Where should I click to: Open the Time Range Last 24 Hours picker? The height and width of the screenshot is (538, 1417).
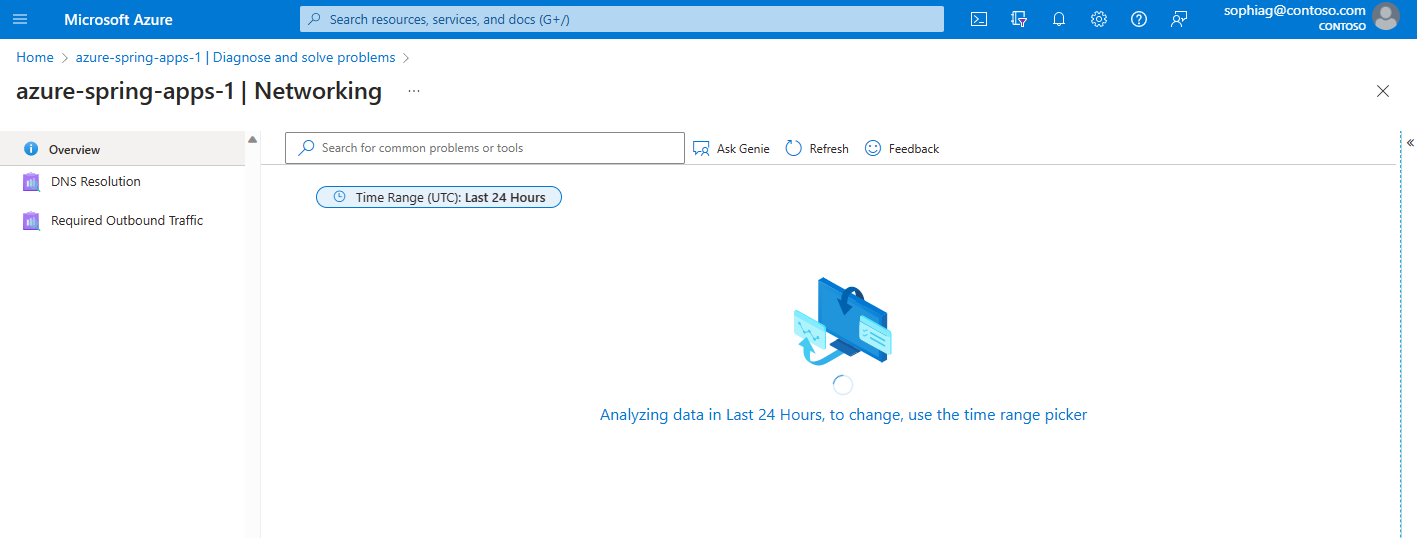439,197
